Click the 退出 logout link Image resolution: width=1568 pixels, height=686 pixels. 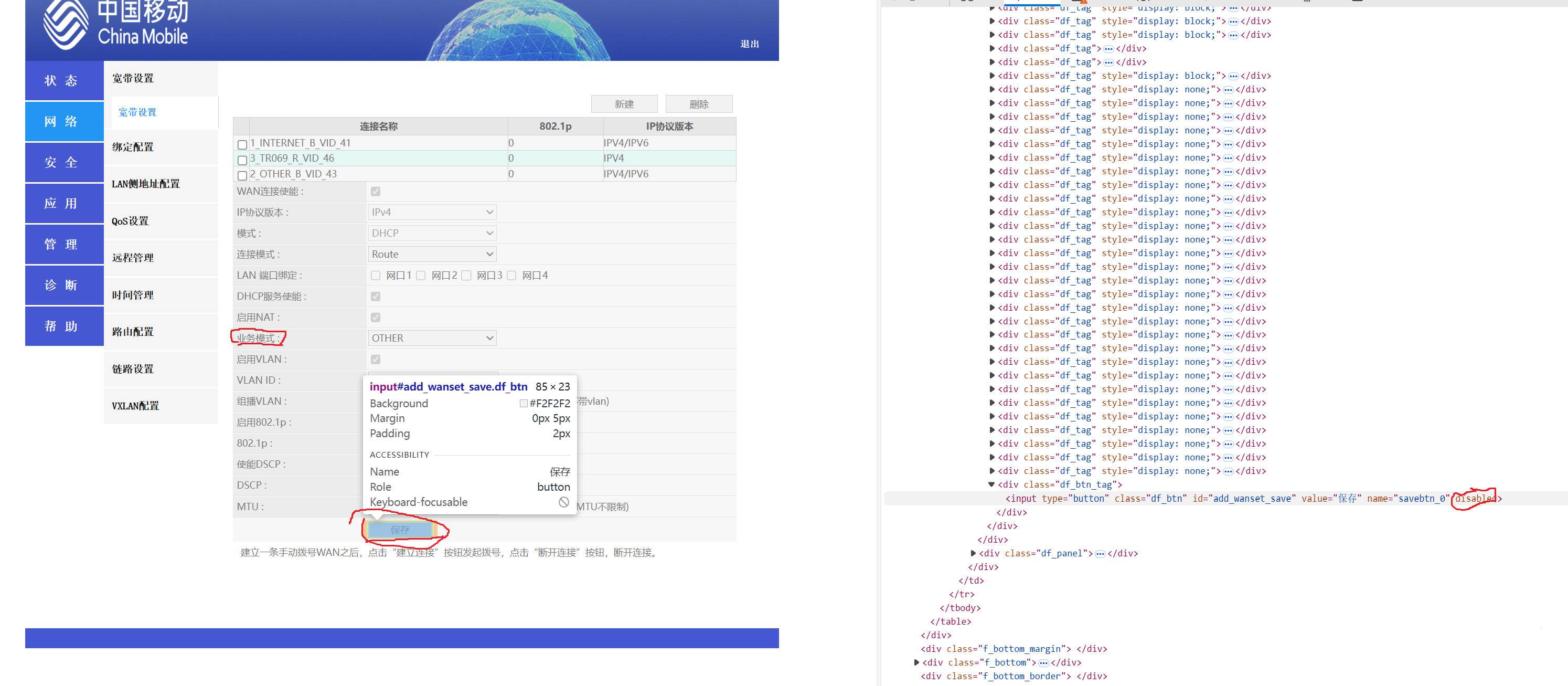point(749,44)
